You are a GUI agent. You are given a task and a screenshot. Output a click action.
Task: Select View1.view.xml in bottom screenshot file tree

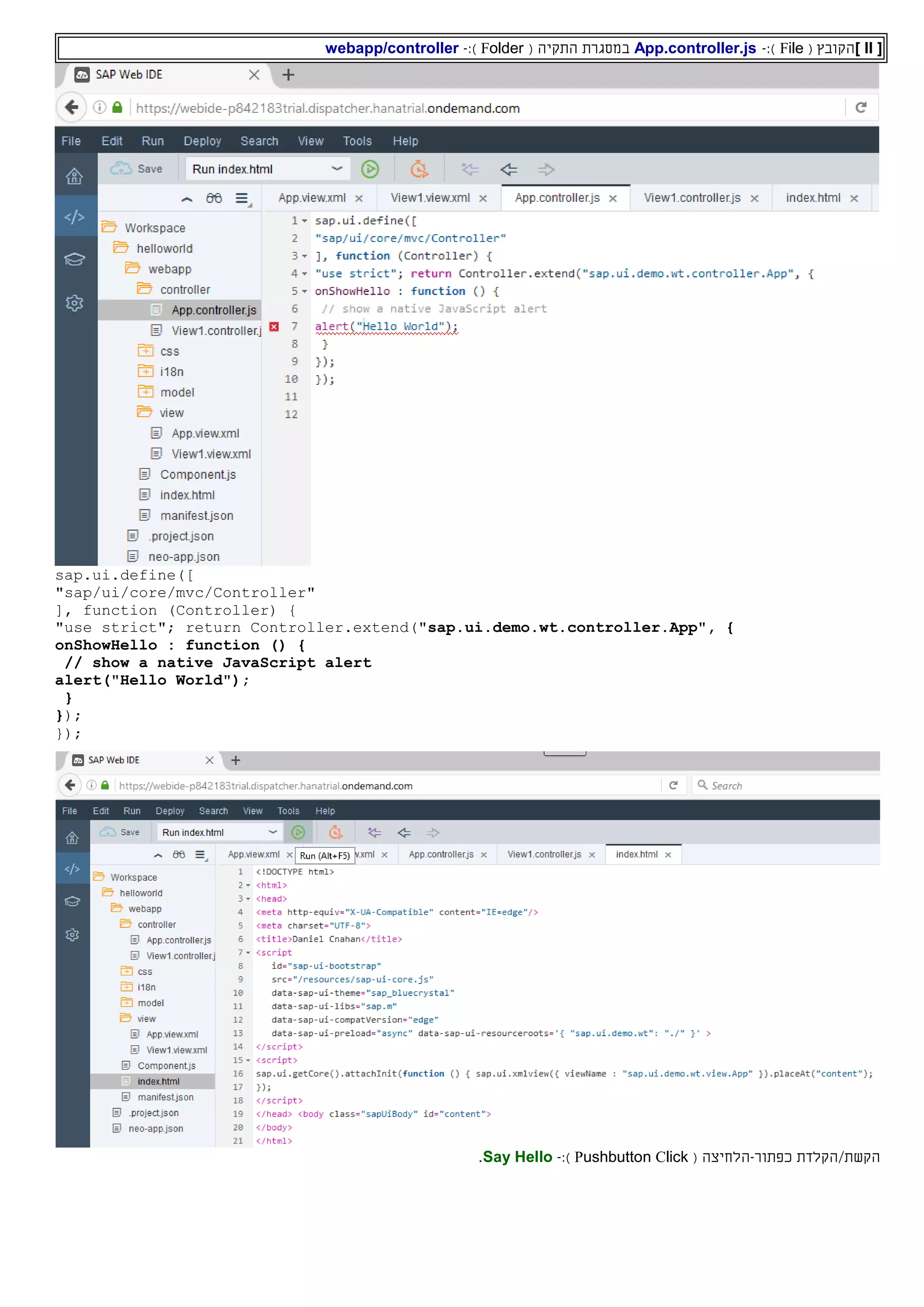pos(176,1050)
